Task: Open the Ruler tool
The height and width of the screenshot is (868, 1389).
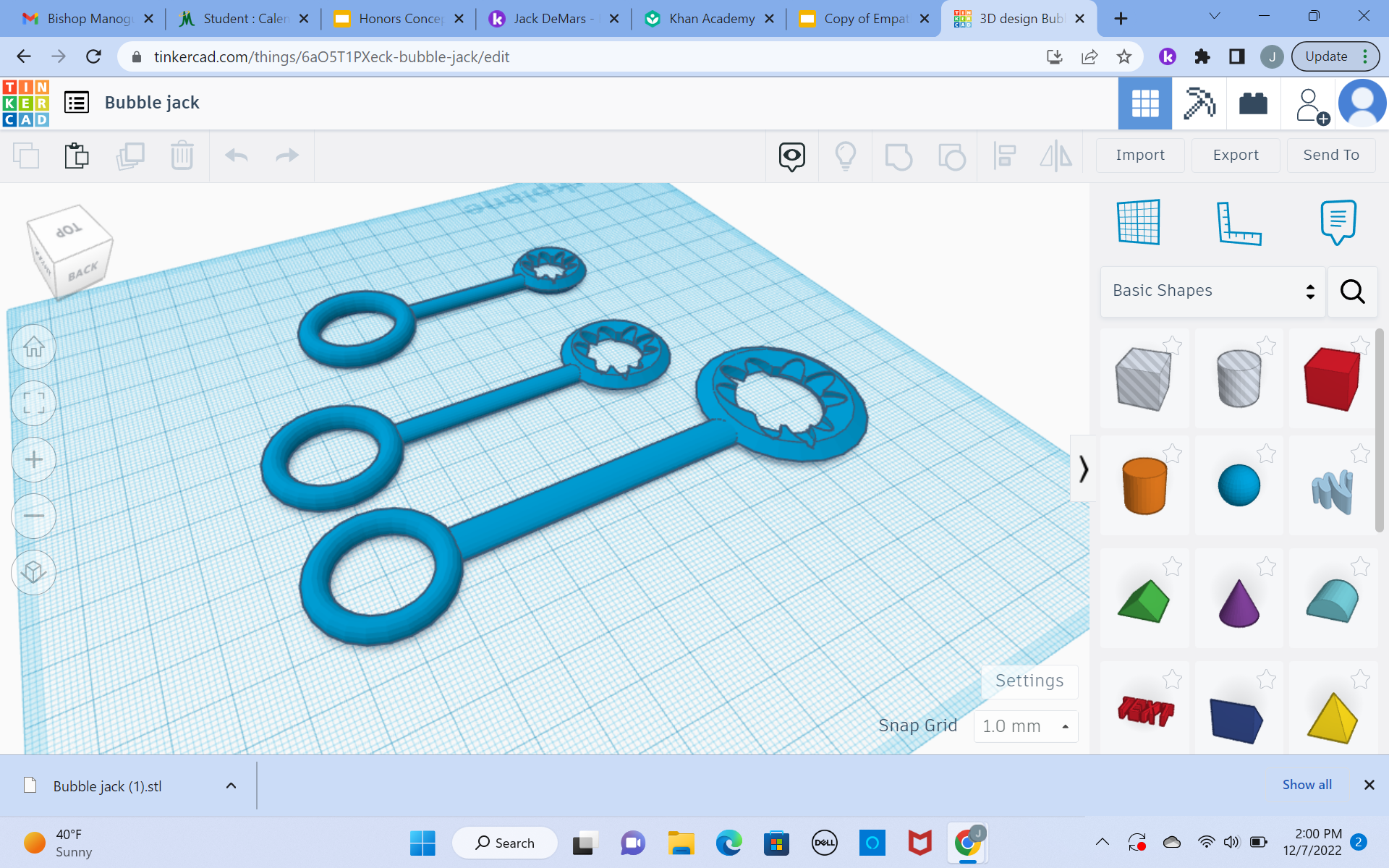Action: click(1238, 223)
